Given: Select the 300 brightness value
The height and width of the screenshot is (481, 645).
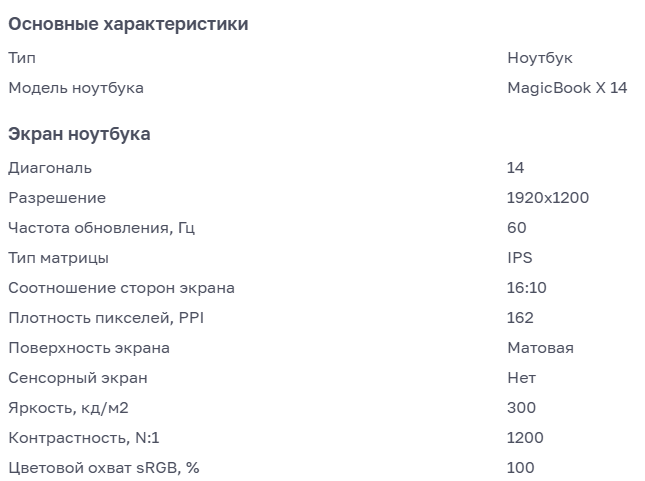Looking at the screenshot, I should tap(521, 408).
